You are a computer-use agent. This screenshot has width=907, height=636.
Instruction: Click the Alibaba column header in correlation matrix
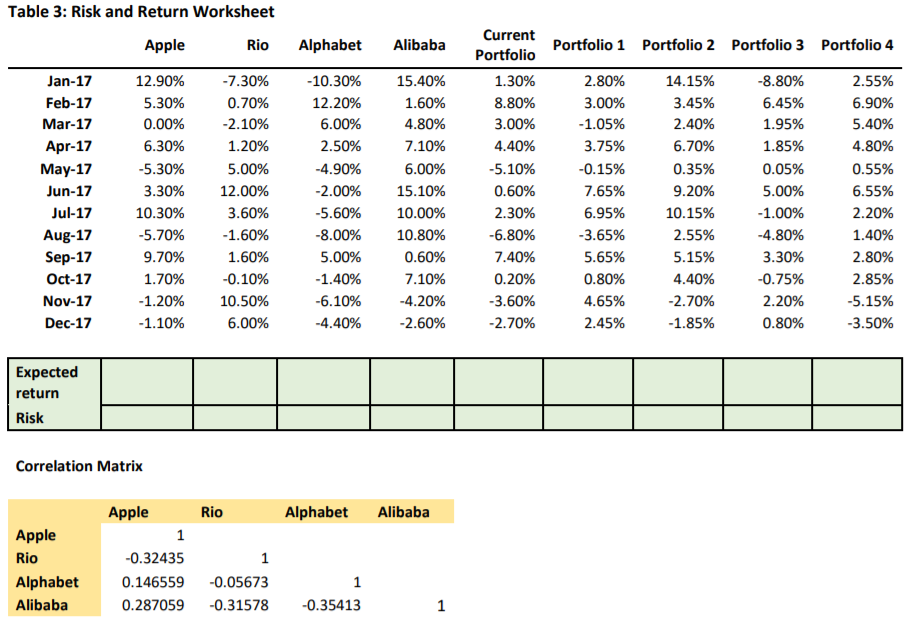403,512
